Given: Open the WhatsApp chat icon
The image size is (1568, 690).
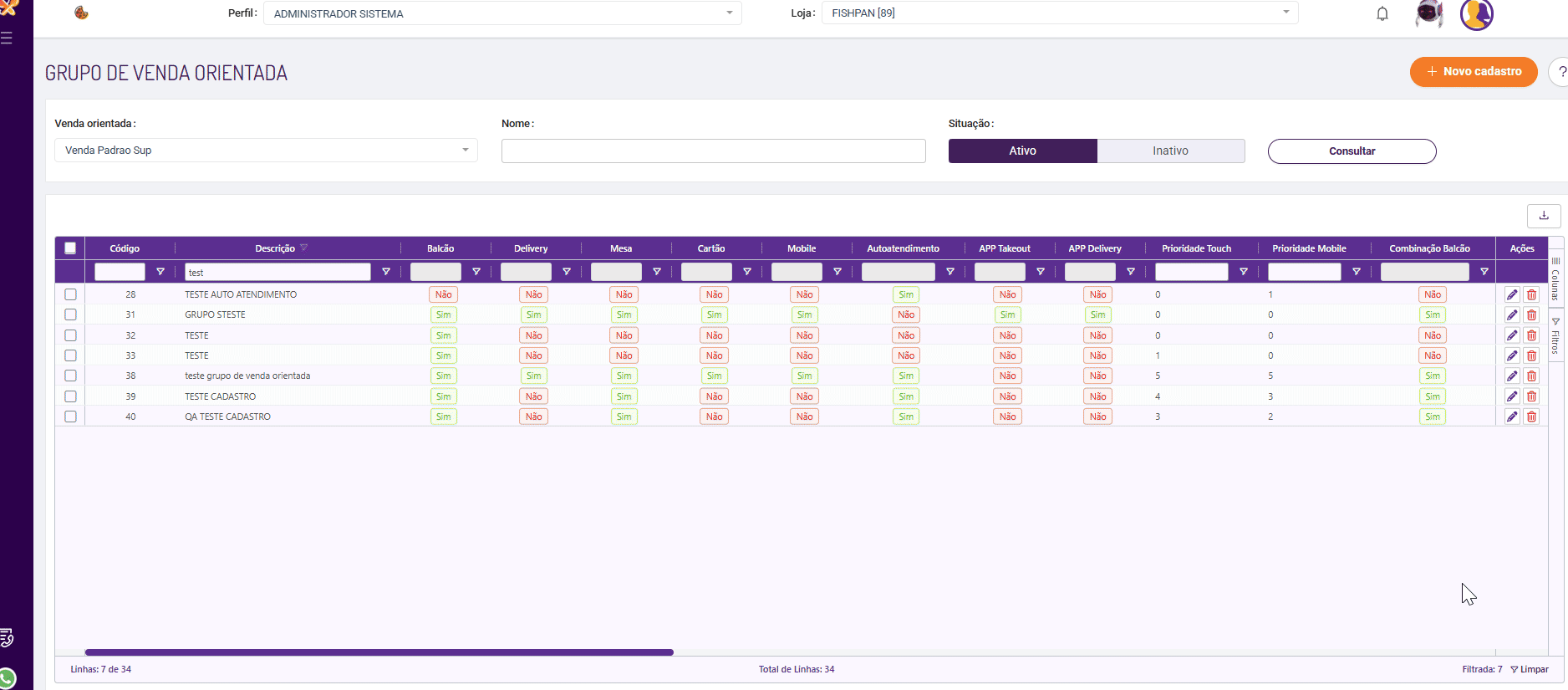Looking at the screenshot, I should [x=8, y=677].
